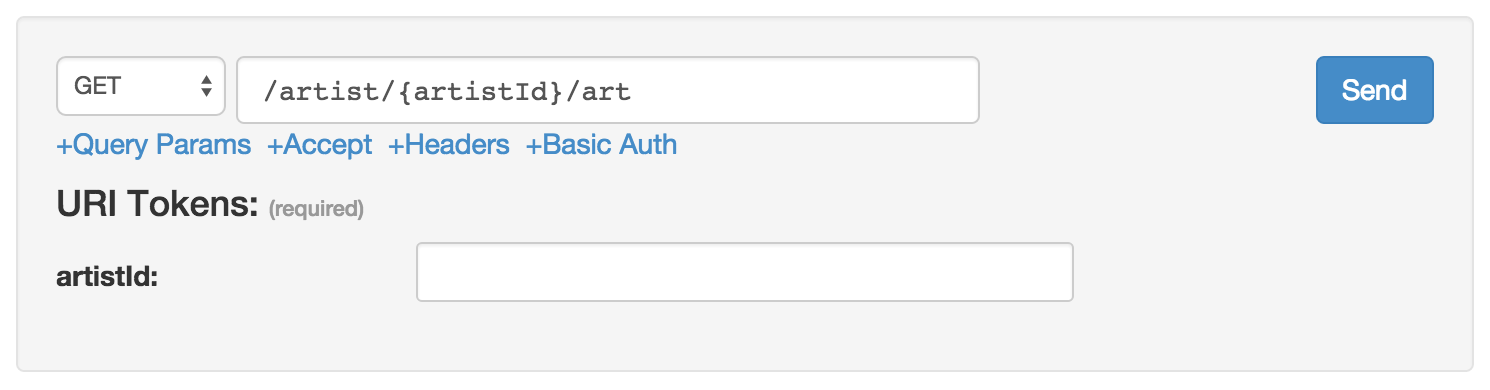1490x390 pixels.
Task: Click the plus sign of +Accept
Action: 275,146
